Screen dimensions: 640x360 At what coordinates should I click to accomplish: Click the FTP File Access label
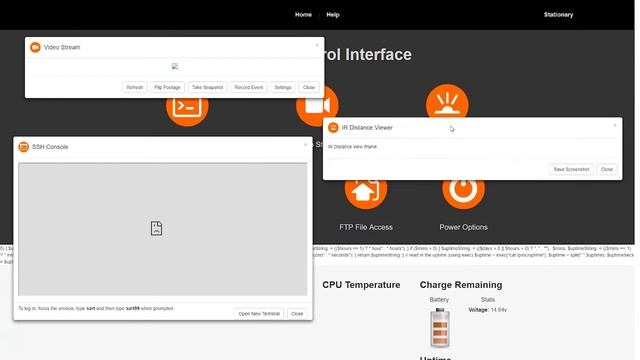366,227
